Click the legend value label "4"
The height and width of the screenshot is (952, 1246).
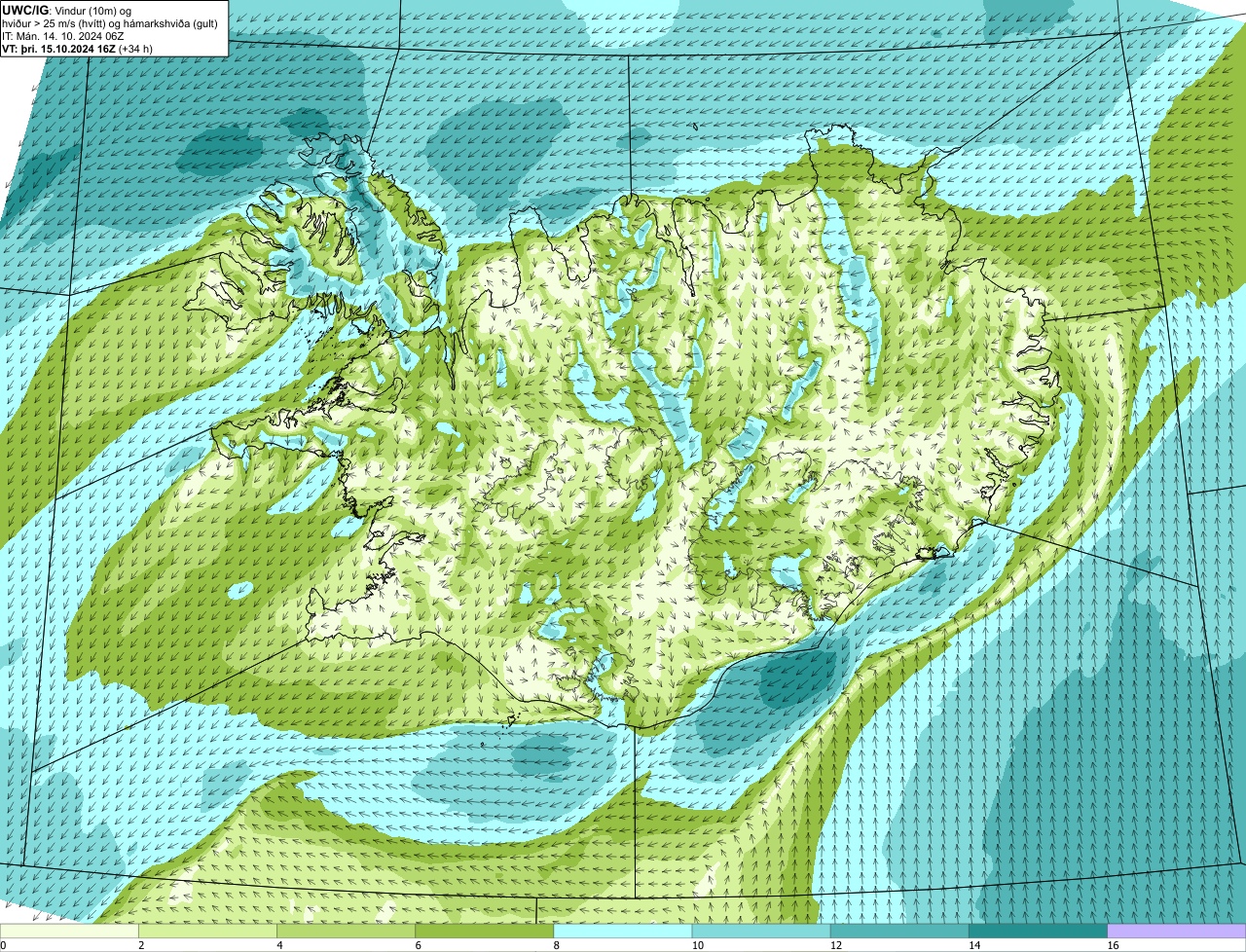[x=279, y=945]
